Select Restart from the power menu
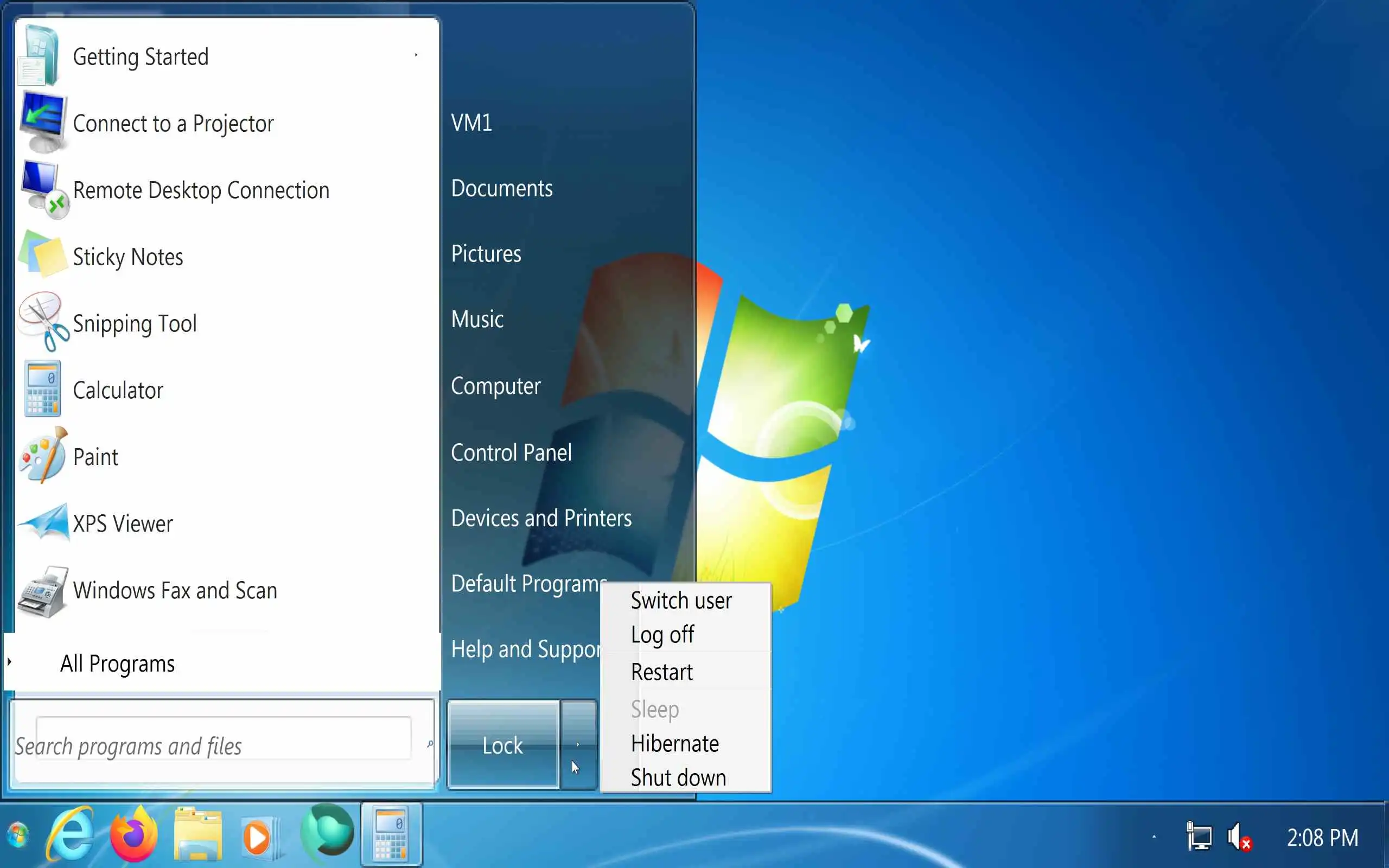Screen dimensions: 1389x868 tap(662, 672)
